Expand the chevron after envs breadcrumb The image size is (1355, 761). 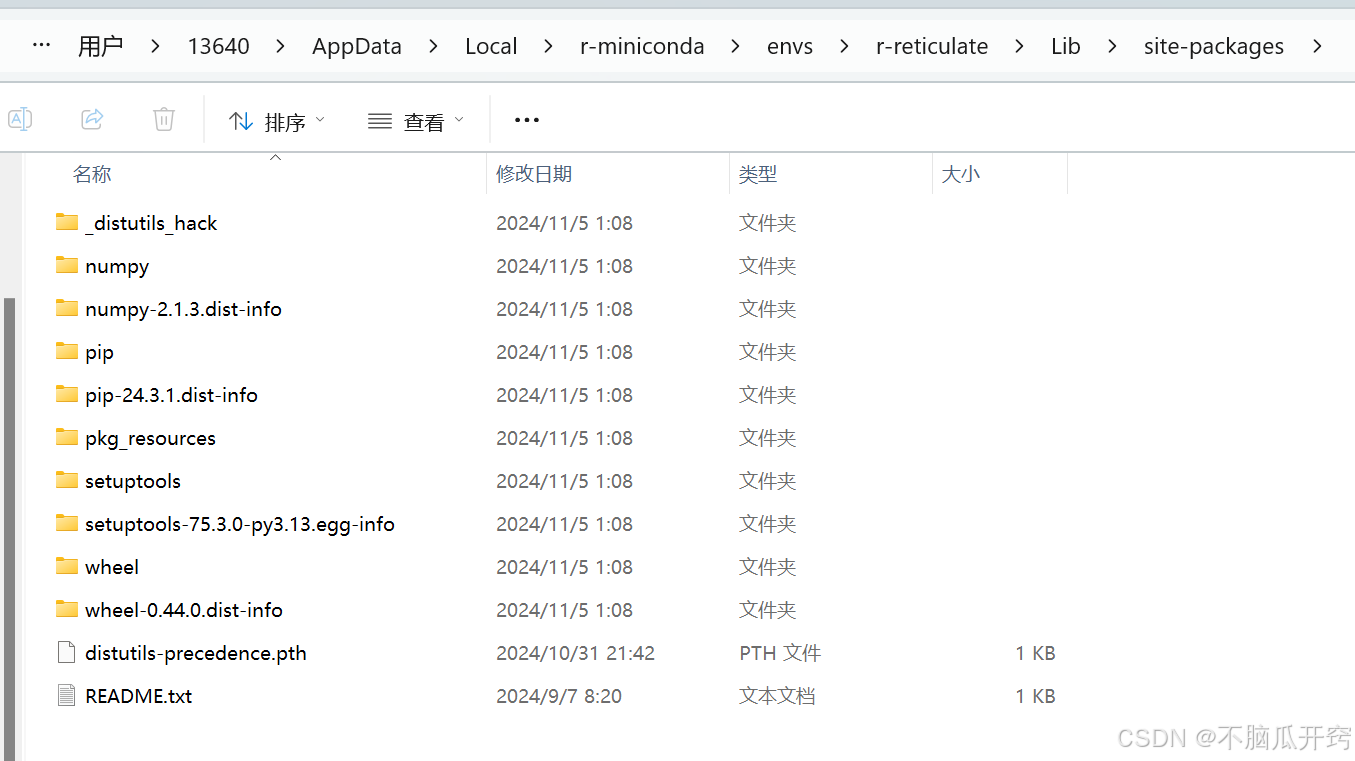[x=845, y=46]
